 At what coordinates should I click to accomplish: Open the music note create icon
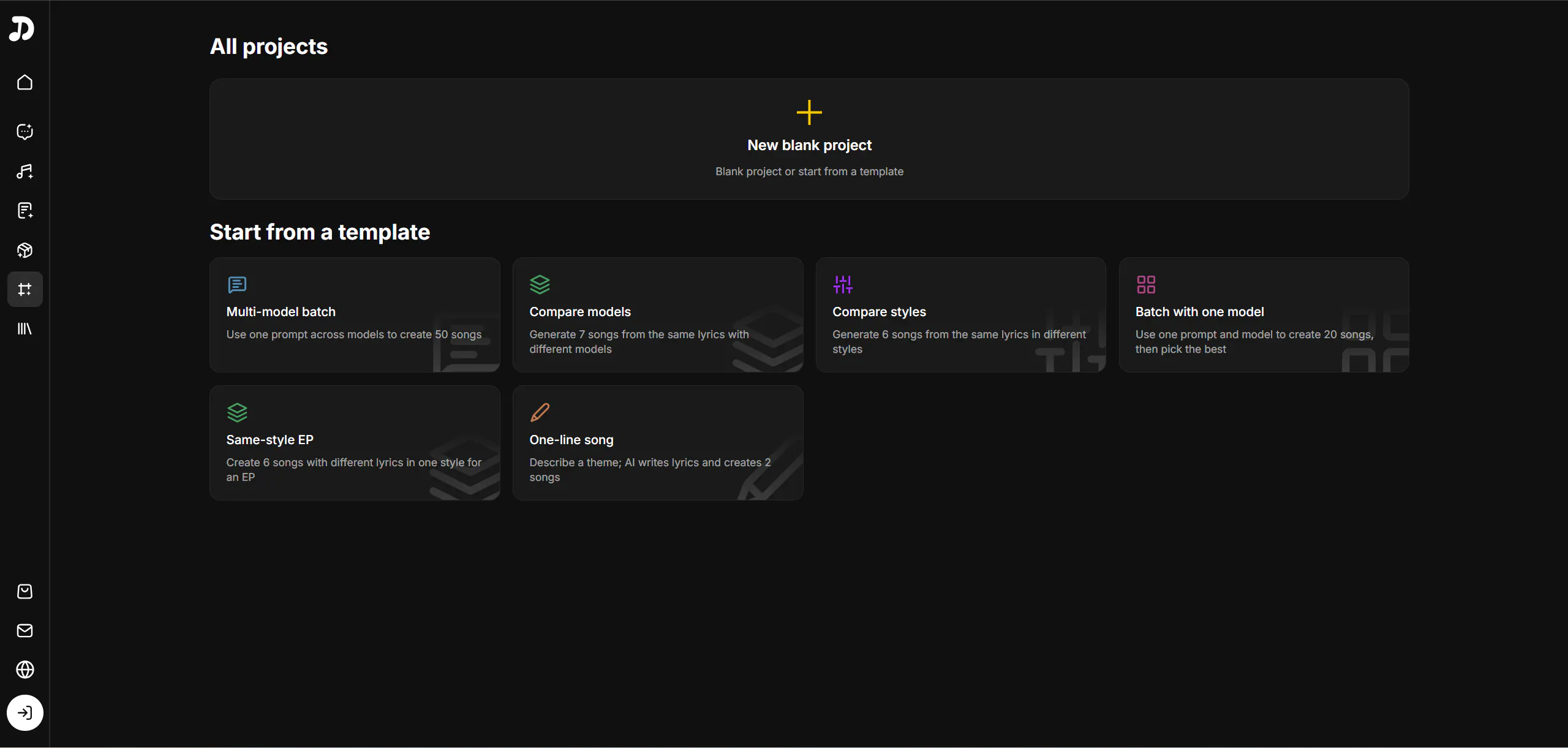[x=24, y=172]
